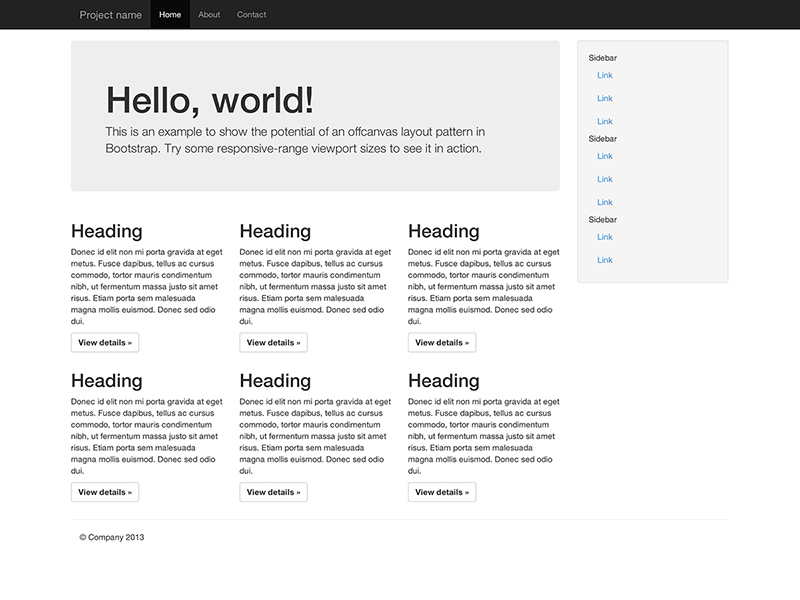Click the first Link under the third Sidebar heading
The width and height of the screenshot is (800, 600).
pyautogui.click(x=604, y=237)
